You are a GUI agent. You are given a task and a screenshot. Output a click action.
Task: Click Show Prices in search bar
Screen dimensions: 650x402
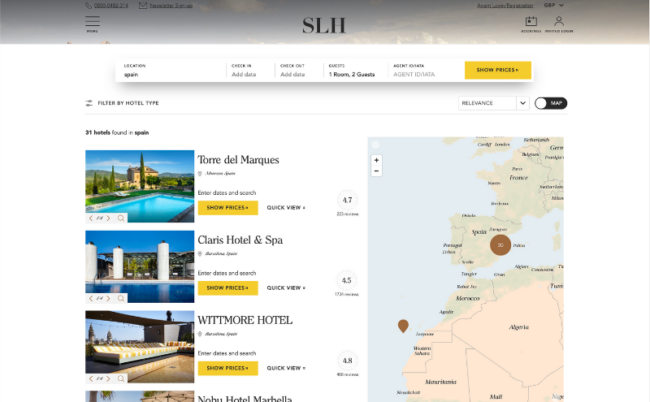(x=497, y=71)
